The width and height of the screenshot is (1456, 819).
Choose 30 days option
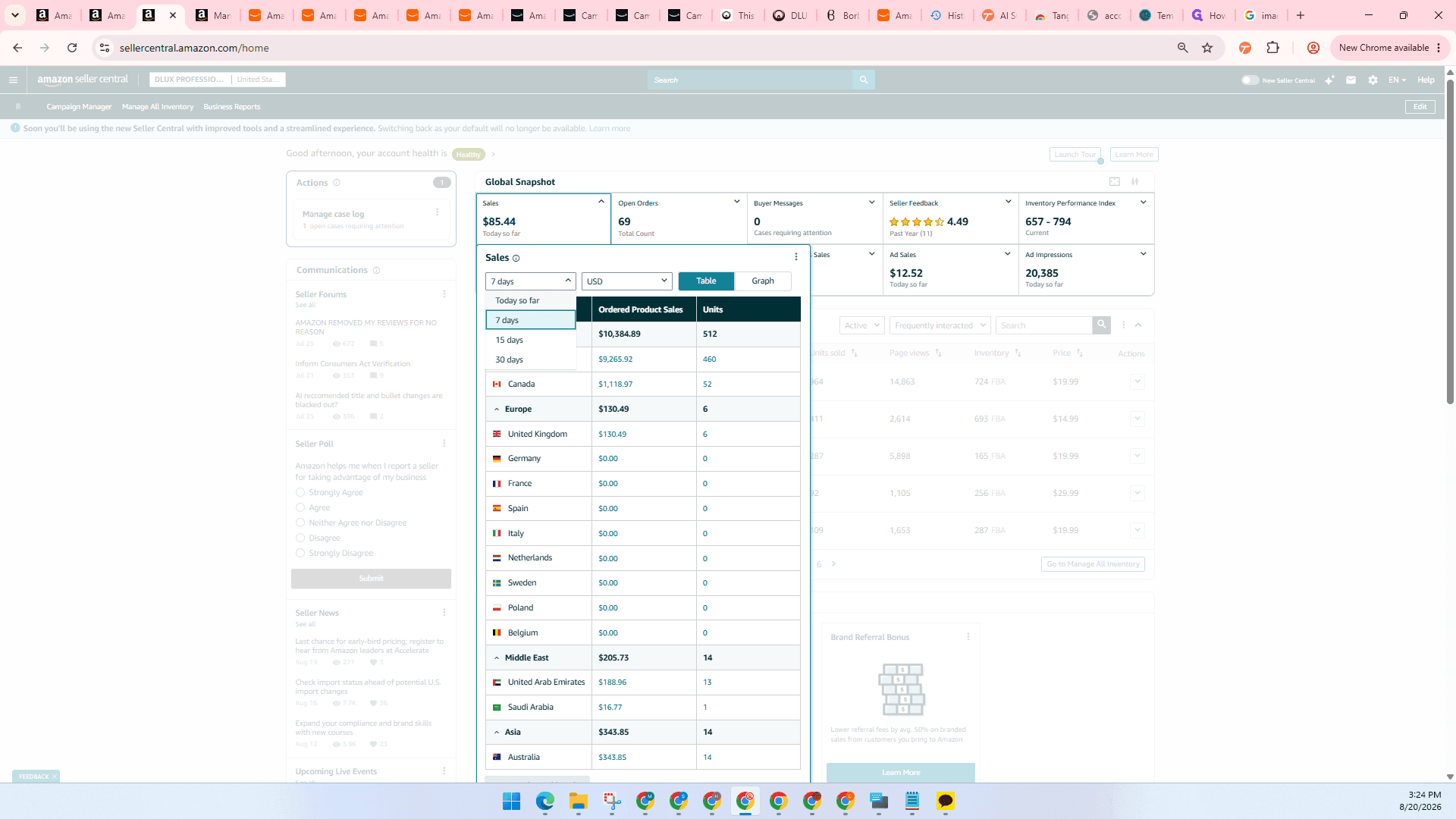[x=531, y=359]
